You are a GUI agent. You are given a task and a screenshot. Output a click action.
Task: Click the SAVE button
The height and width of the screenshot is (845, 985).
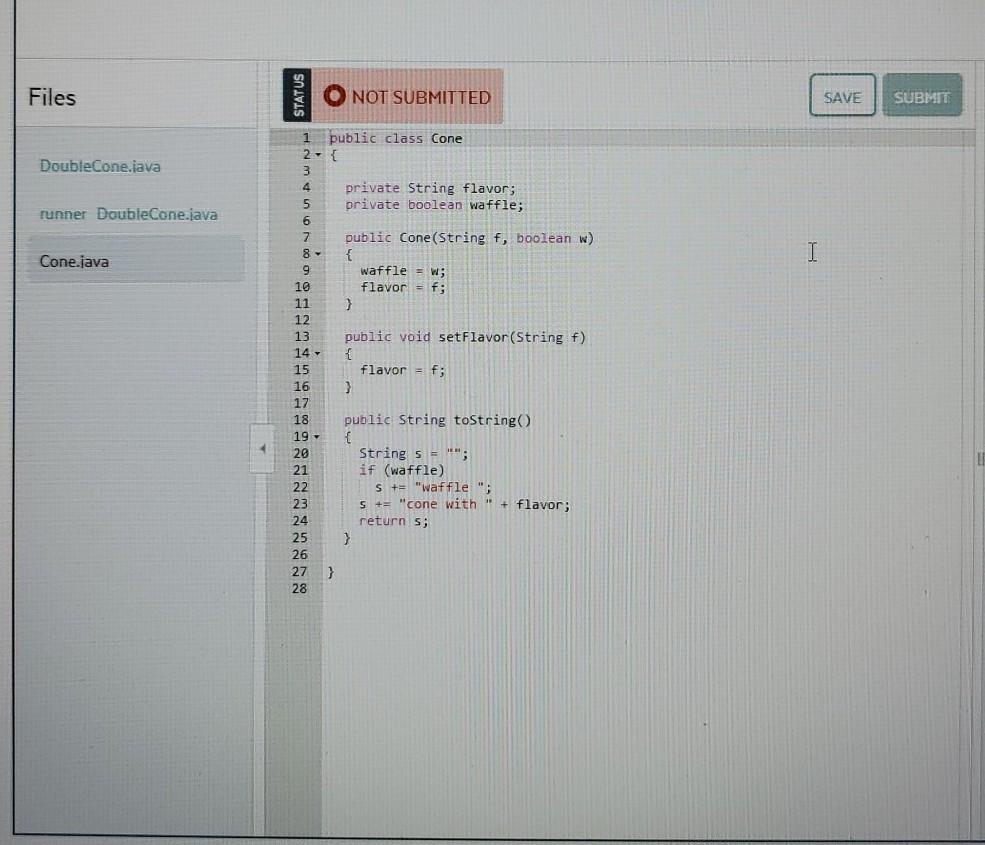pos(841,96)
